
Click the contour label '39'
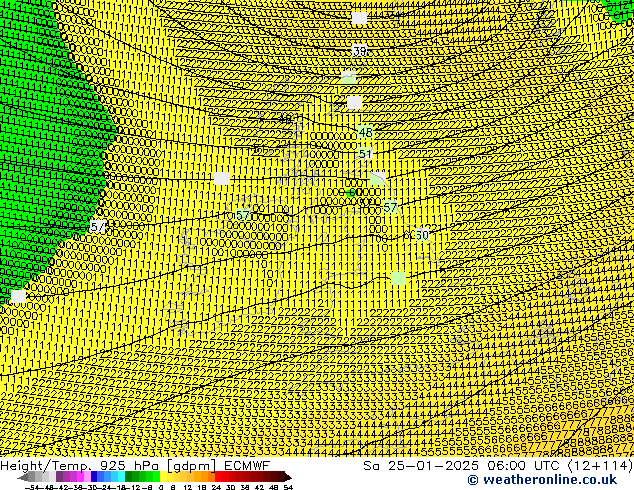pos(359,51)
